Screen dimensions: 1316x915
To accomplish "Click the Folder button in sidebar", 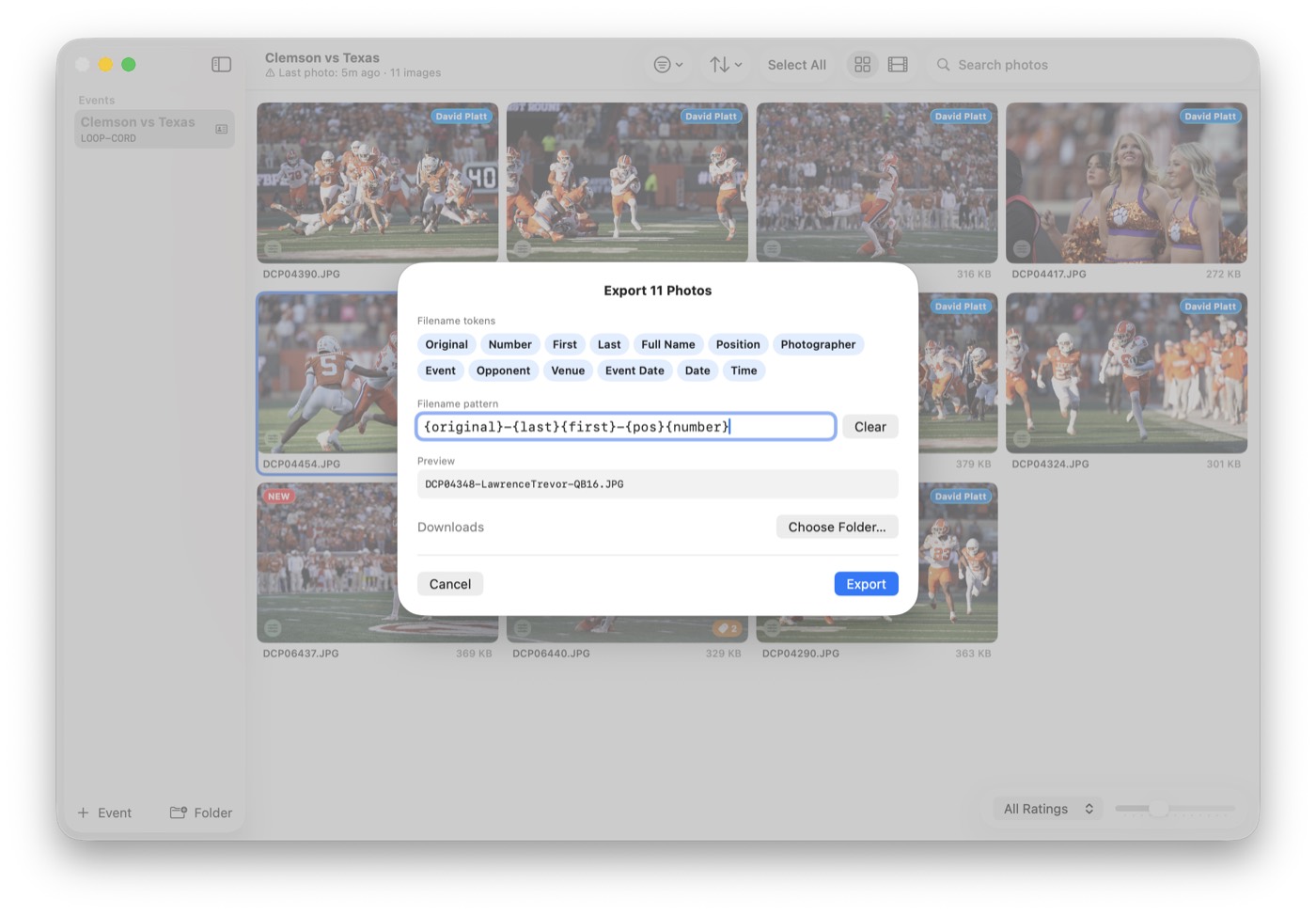I will (x=201, y=812).
